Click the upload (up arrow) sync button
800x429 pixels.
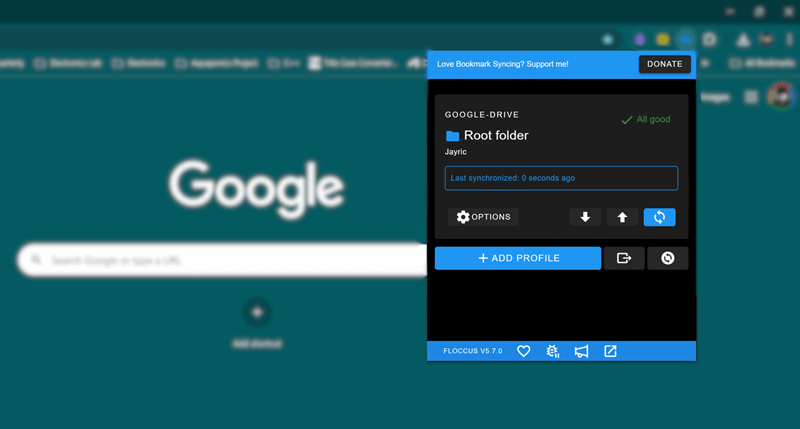[x=622, y=217]
